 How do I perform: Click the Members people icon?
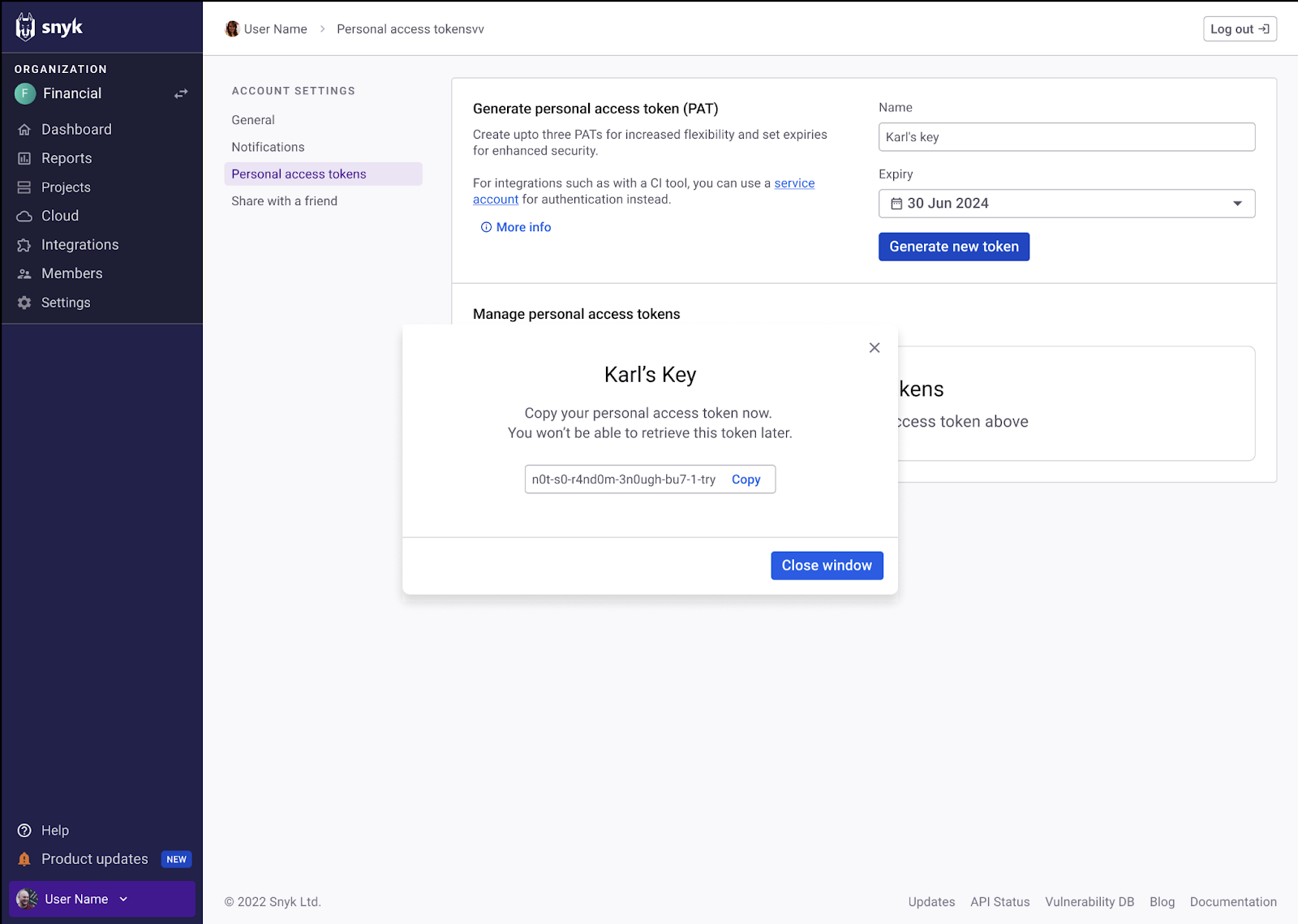tap(24, 274)
